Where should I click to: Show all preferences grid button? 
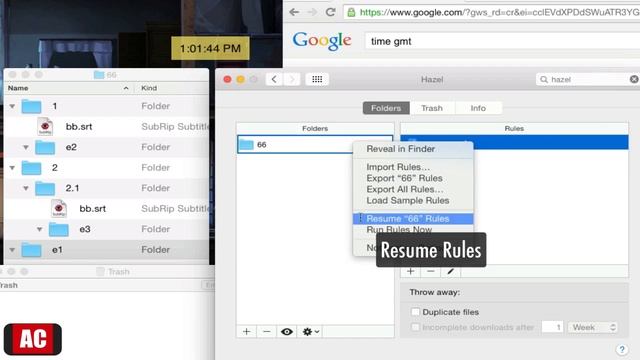pyautogui.click(x=317, y=79)
